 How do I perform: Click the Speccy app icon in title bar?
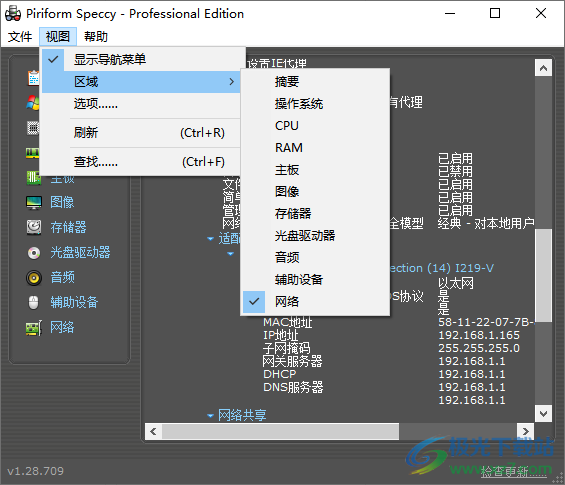coord(13,14)
